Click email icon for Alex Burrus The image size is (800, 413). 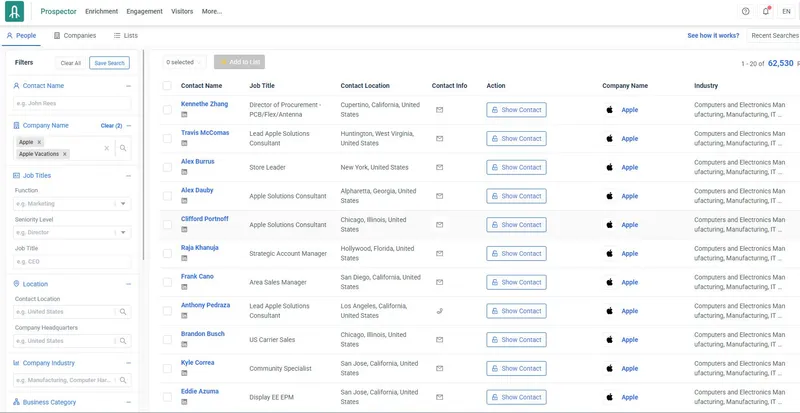[439, 167]
